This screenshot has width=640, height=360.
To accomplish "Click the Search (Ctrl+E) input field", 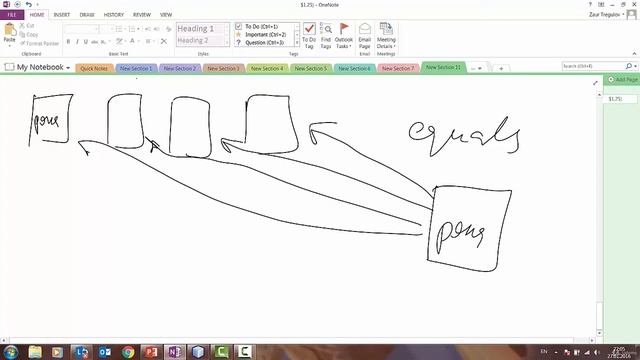I will [593, 66].
